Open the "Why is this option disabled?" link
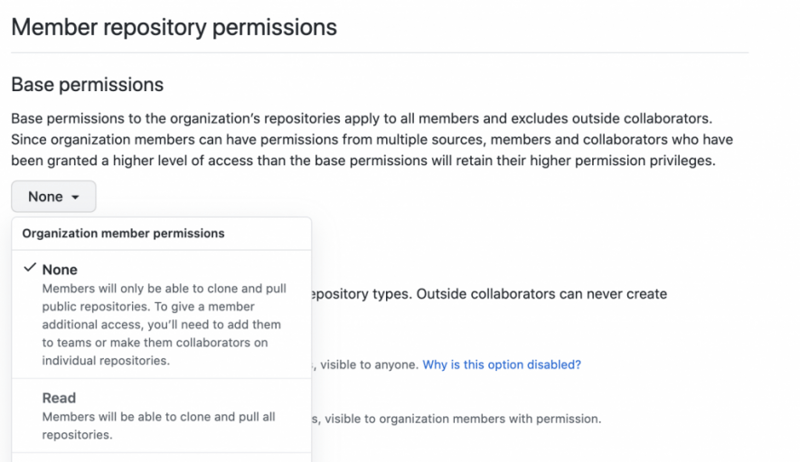This screenshot has width=800, height=462. 502,365
